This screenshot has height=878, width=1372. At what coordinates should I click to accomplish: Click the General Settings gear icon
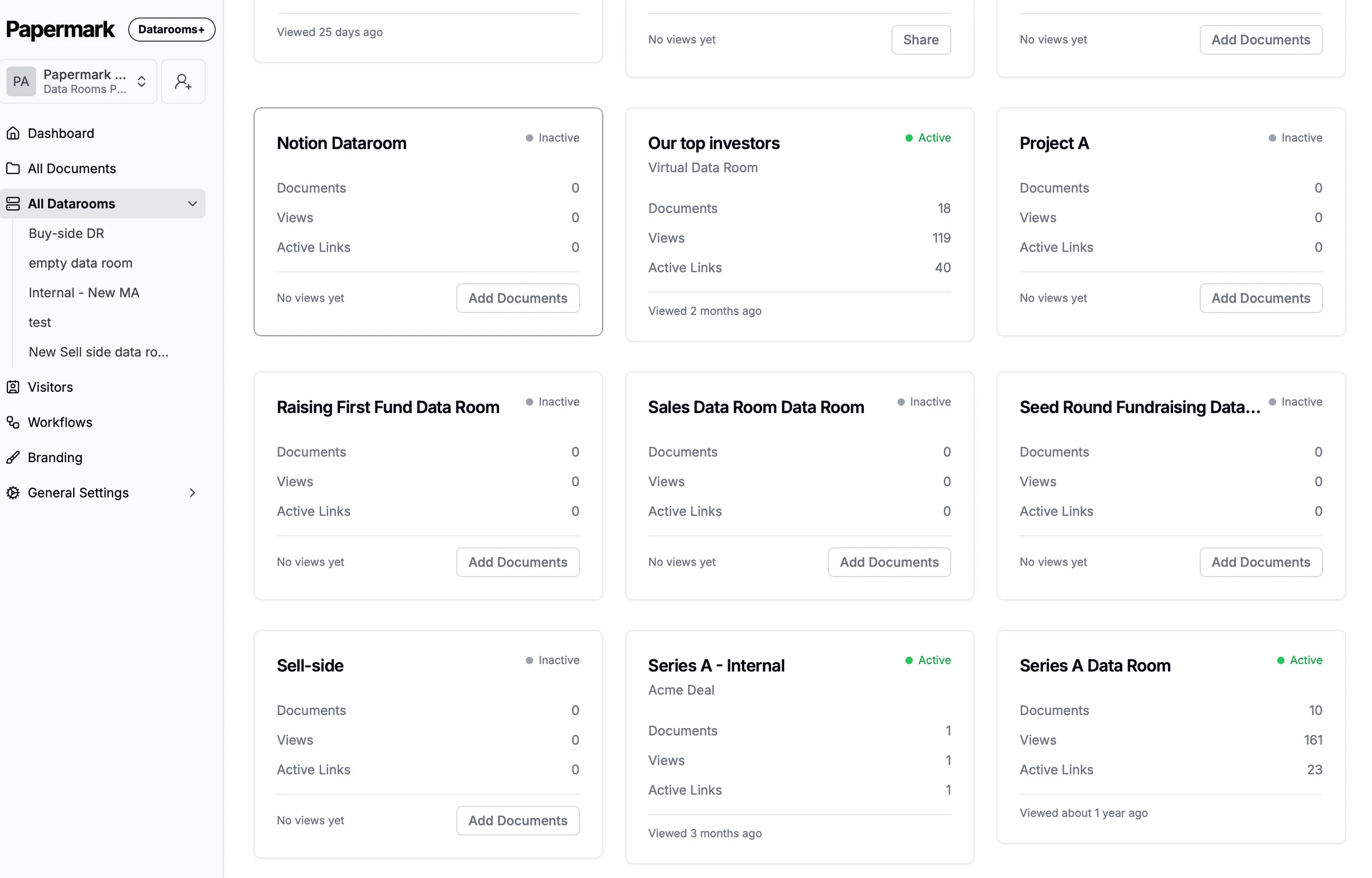tap(13, 492)
